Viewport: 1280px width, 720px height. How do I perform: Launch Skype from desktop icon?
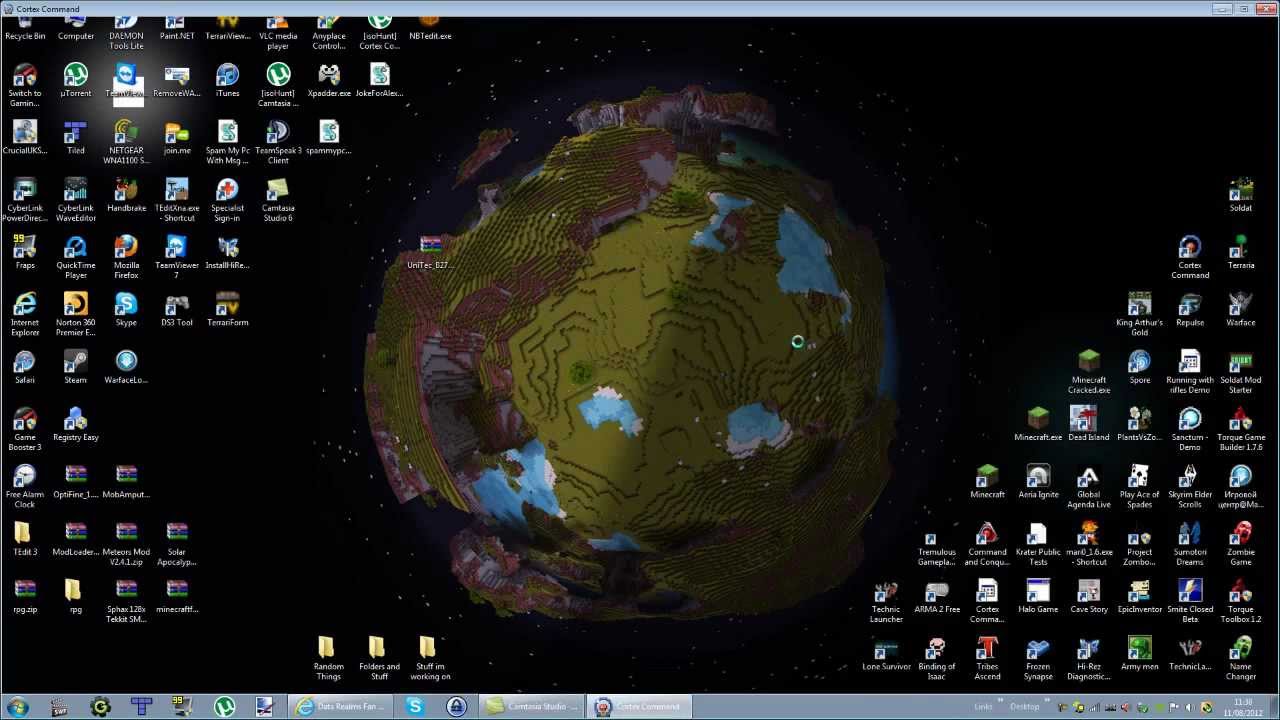(126, 309)
